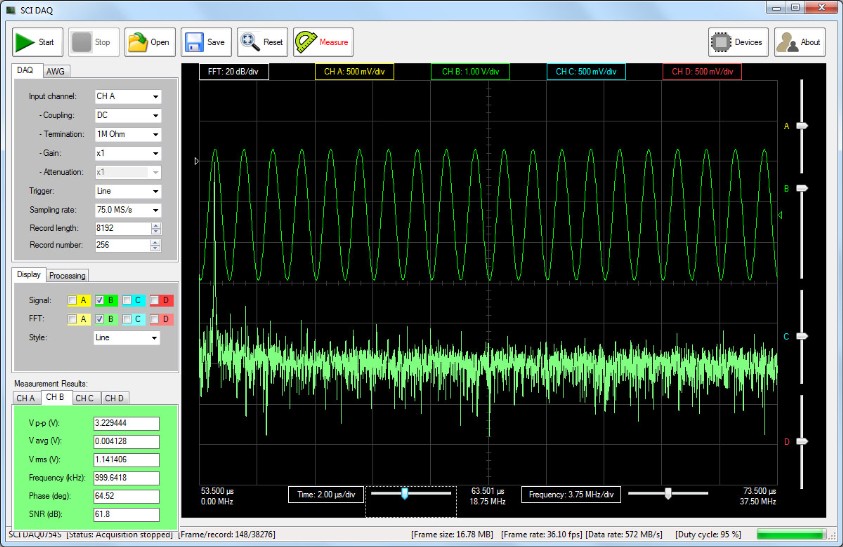Screen dimensions: 843x547
Task: Click the CH D 500 mV/div scale button
Action: coord(702,72)
